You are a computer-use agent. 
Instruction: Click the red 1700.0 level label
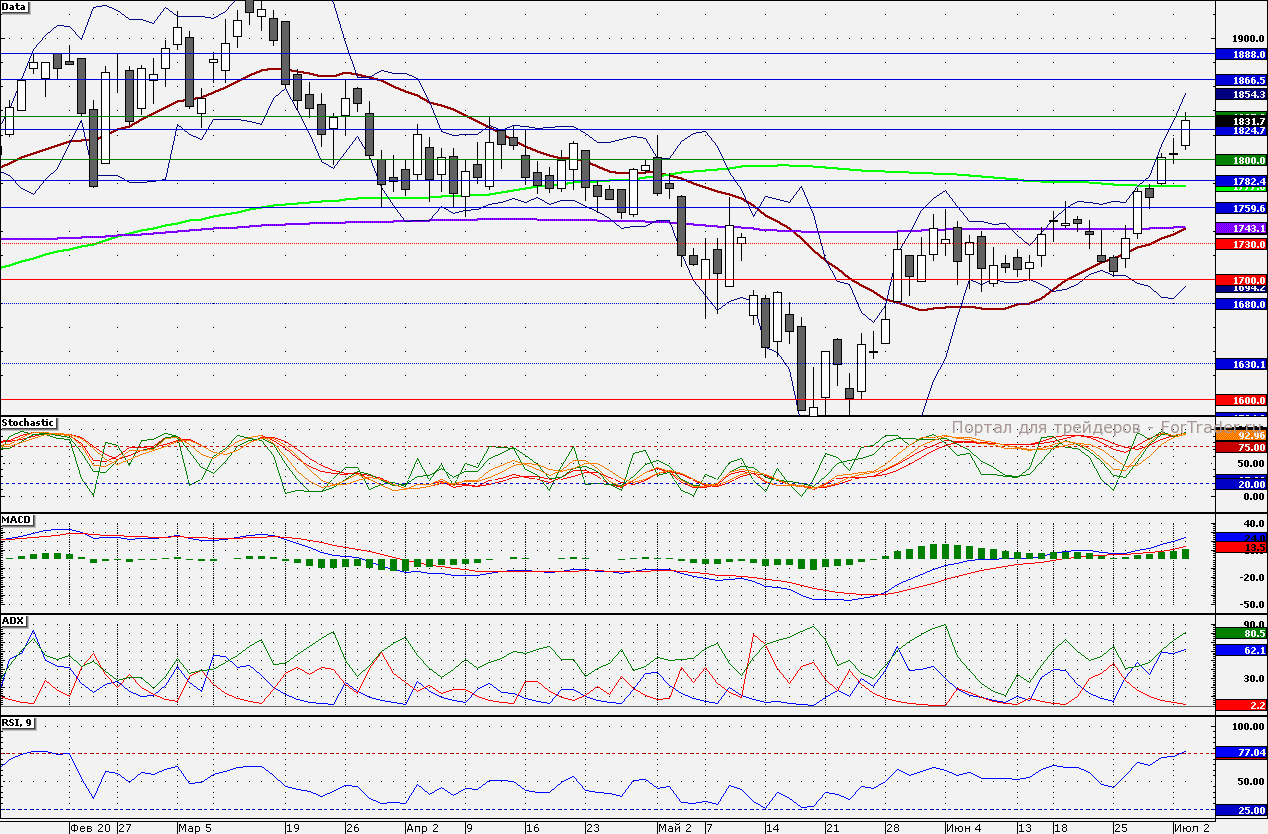point(1241,280)
